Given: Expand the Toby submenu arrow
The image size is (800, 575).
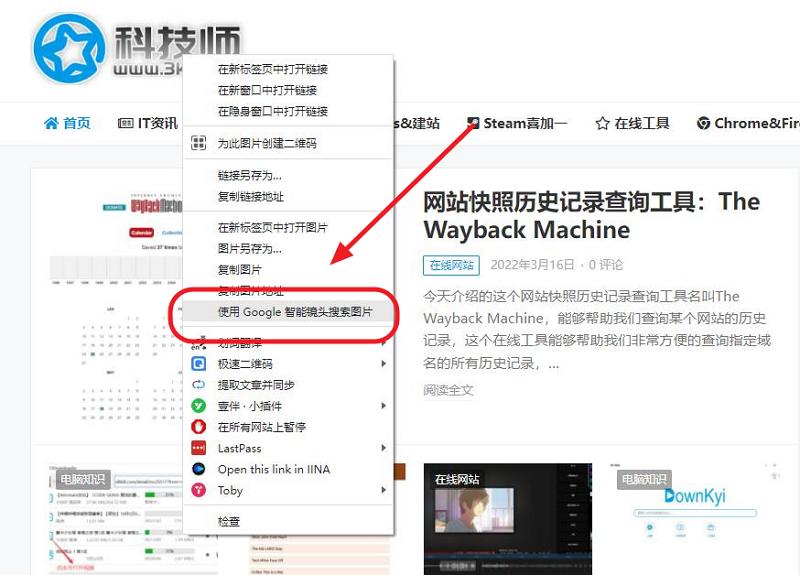Looking at the screenshot, I should 383,490.
